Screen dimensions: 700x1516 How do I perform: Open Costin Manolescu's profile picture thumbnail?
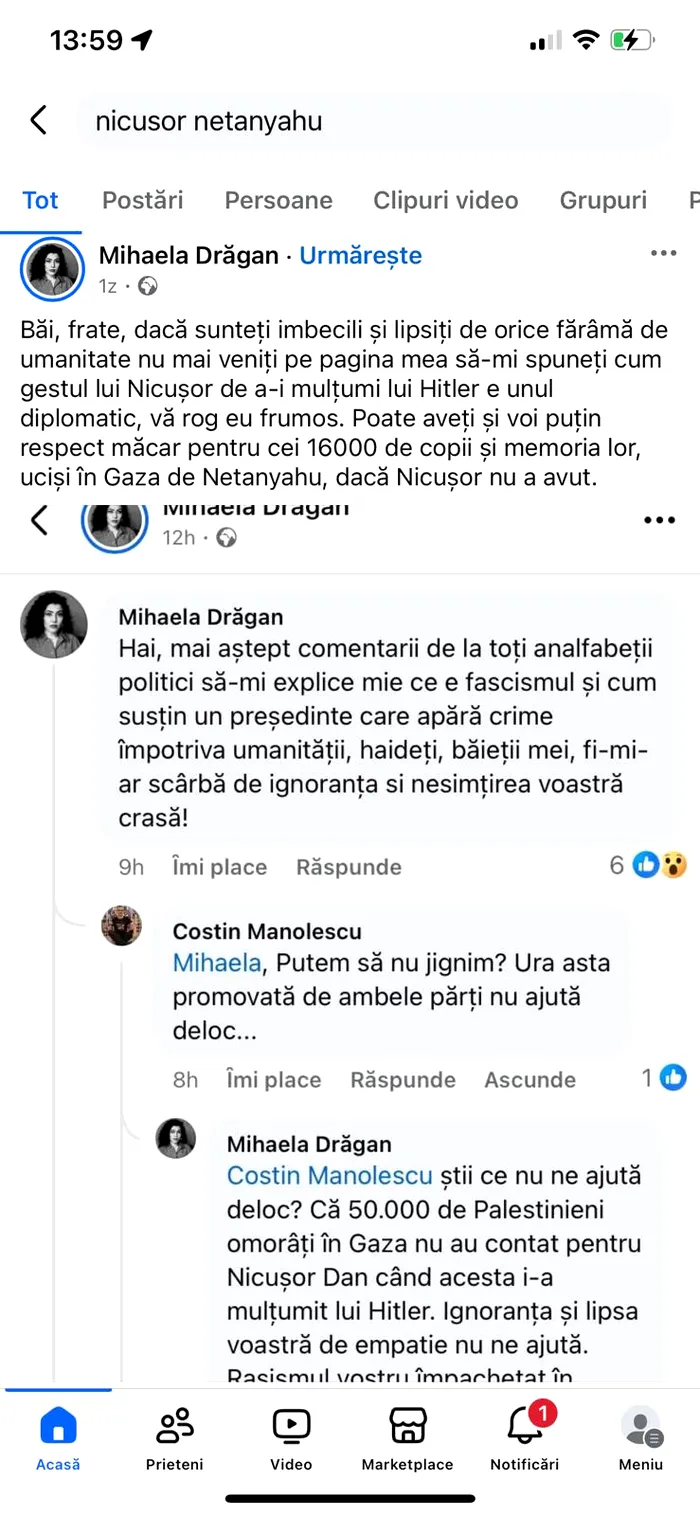[x=122, y=926]
